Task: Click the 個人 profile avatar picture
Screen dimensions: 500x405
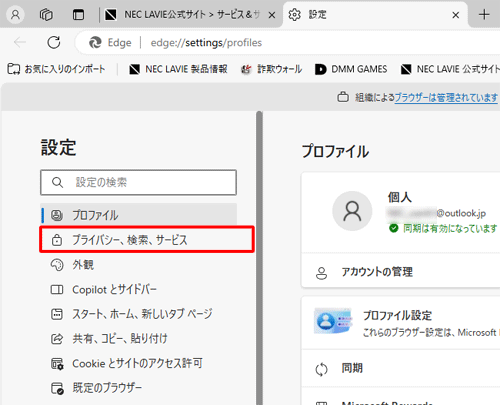Action: 352,211
